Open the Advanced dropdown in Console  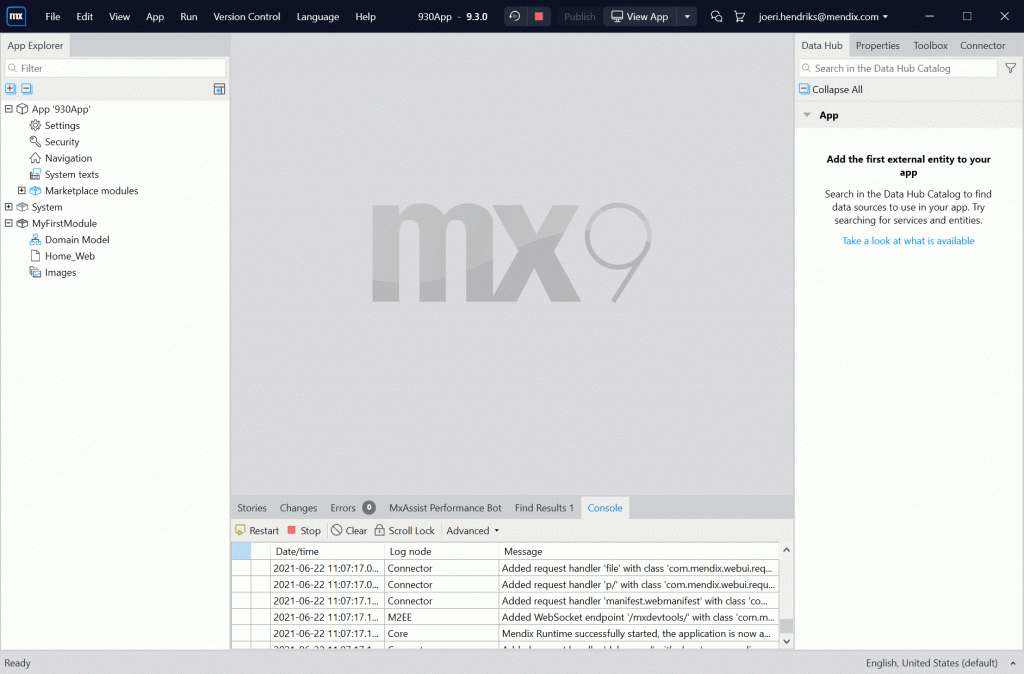(x=472, y=531)
